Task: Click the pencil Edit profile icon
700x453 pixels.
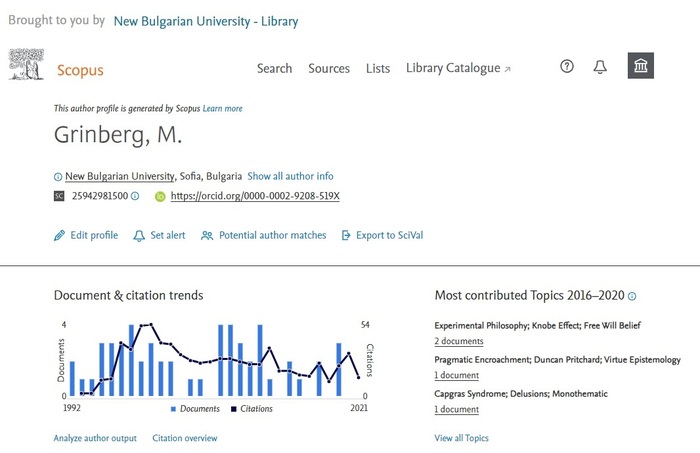Action: click(59, 236)
